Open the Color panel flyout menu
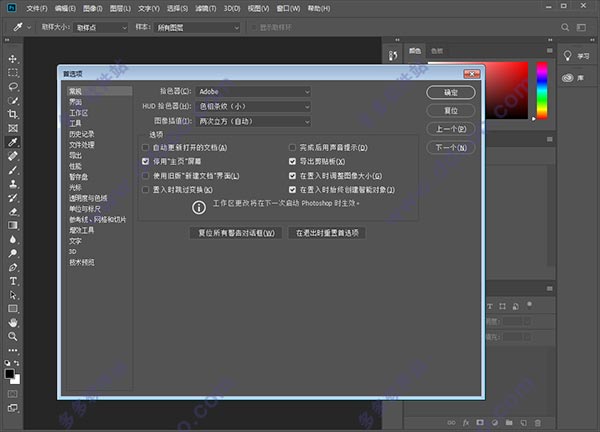 click(550, 51)
